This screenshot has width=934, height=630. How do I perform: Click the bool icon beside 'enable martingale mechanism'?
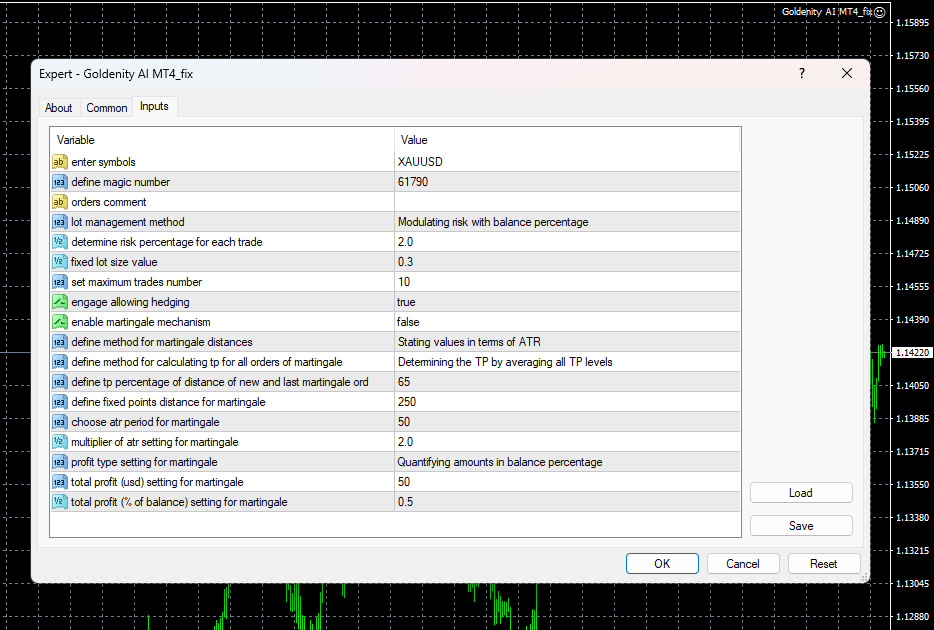[x=60, y=322]
